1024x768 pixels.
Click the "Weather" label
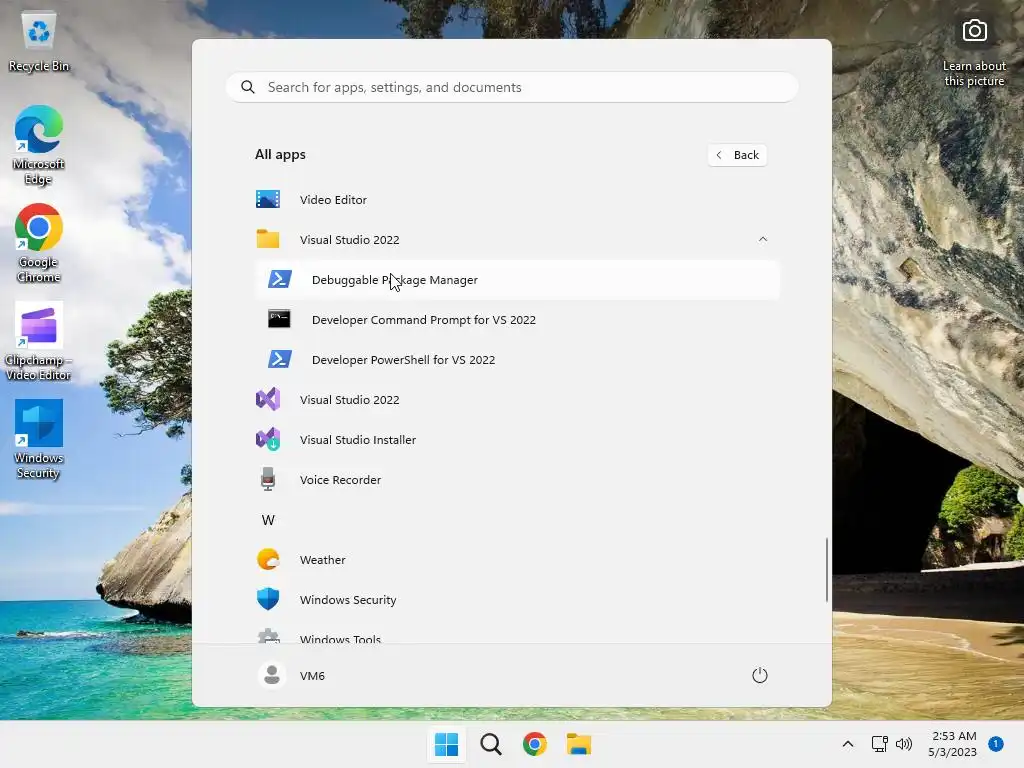[x=323, y=560]
